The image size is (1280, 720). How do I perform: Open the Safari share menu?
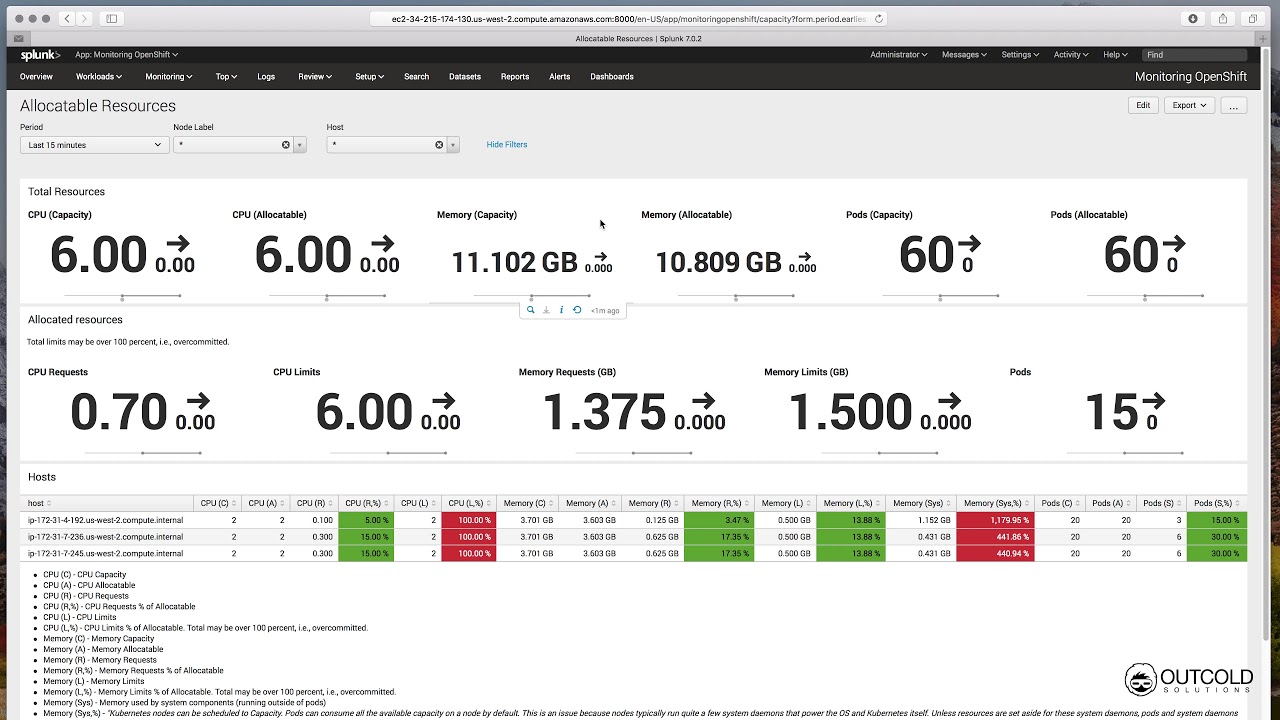[1223, 18]
